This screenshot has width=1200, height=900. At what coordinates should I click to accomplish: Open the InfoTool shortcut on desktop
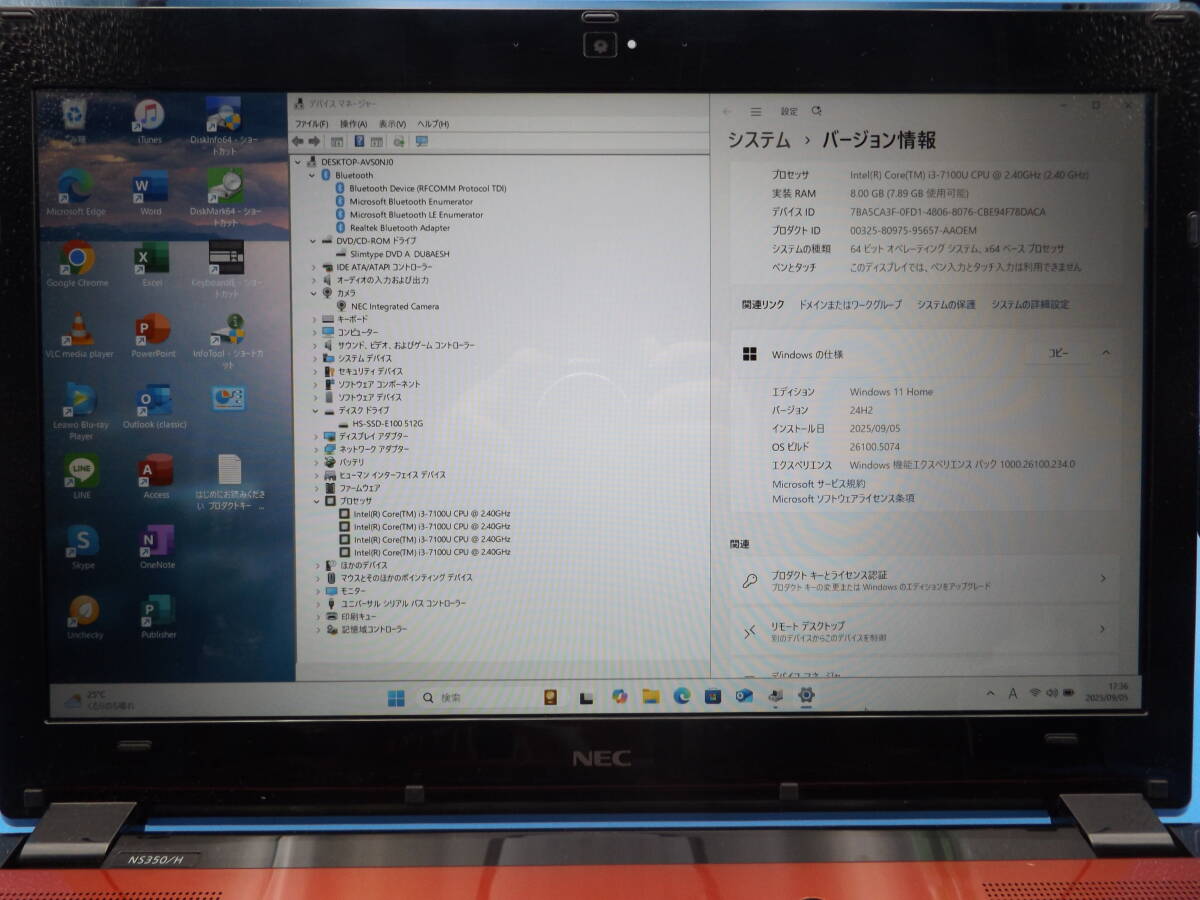point(229,339)
